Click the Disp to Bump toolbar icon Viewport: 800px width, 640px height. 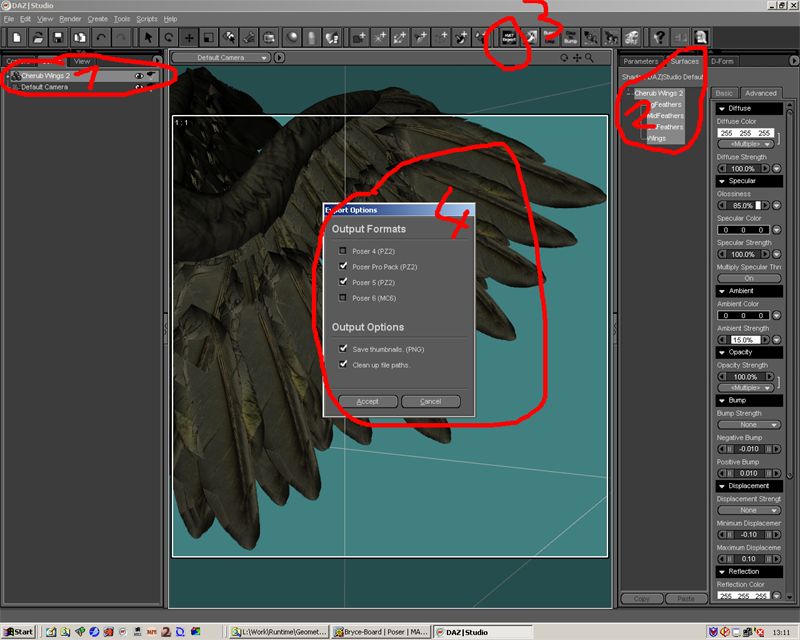pos(570,37)
